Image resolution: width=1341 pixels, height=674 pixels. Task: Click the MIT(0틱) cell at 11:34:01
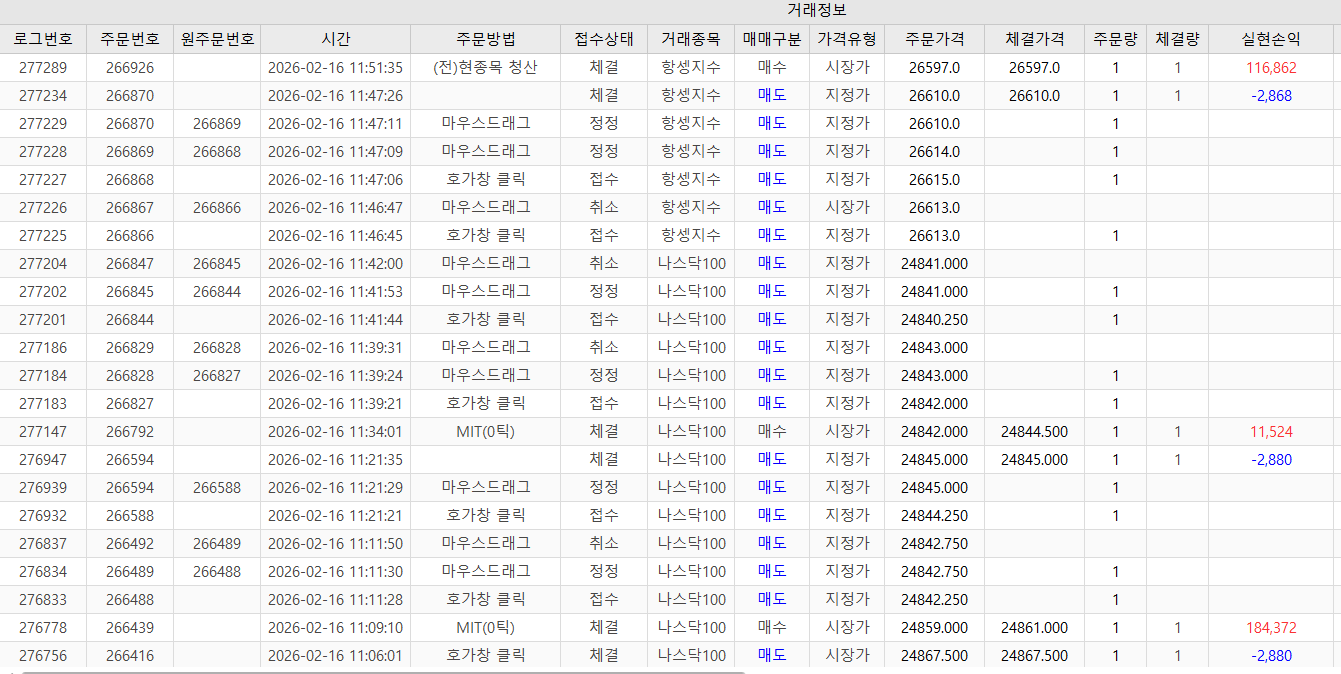pyautogui.click(x=486, y=432)
